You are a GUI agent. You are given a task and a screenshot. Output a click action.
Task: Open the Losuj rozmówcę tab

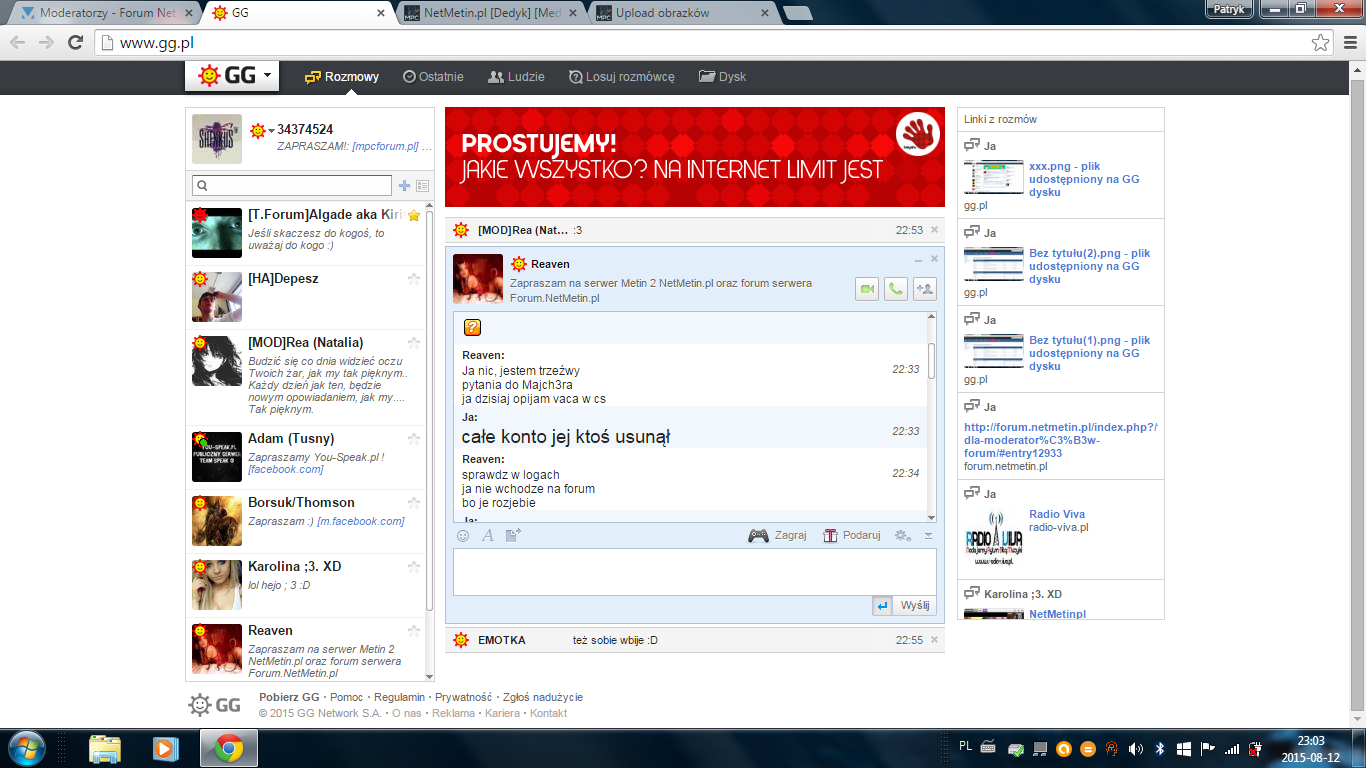pyautogui.click(x=621, y=77)
